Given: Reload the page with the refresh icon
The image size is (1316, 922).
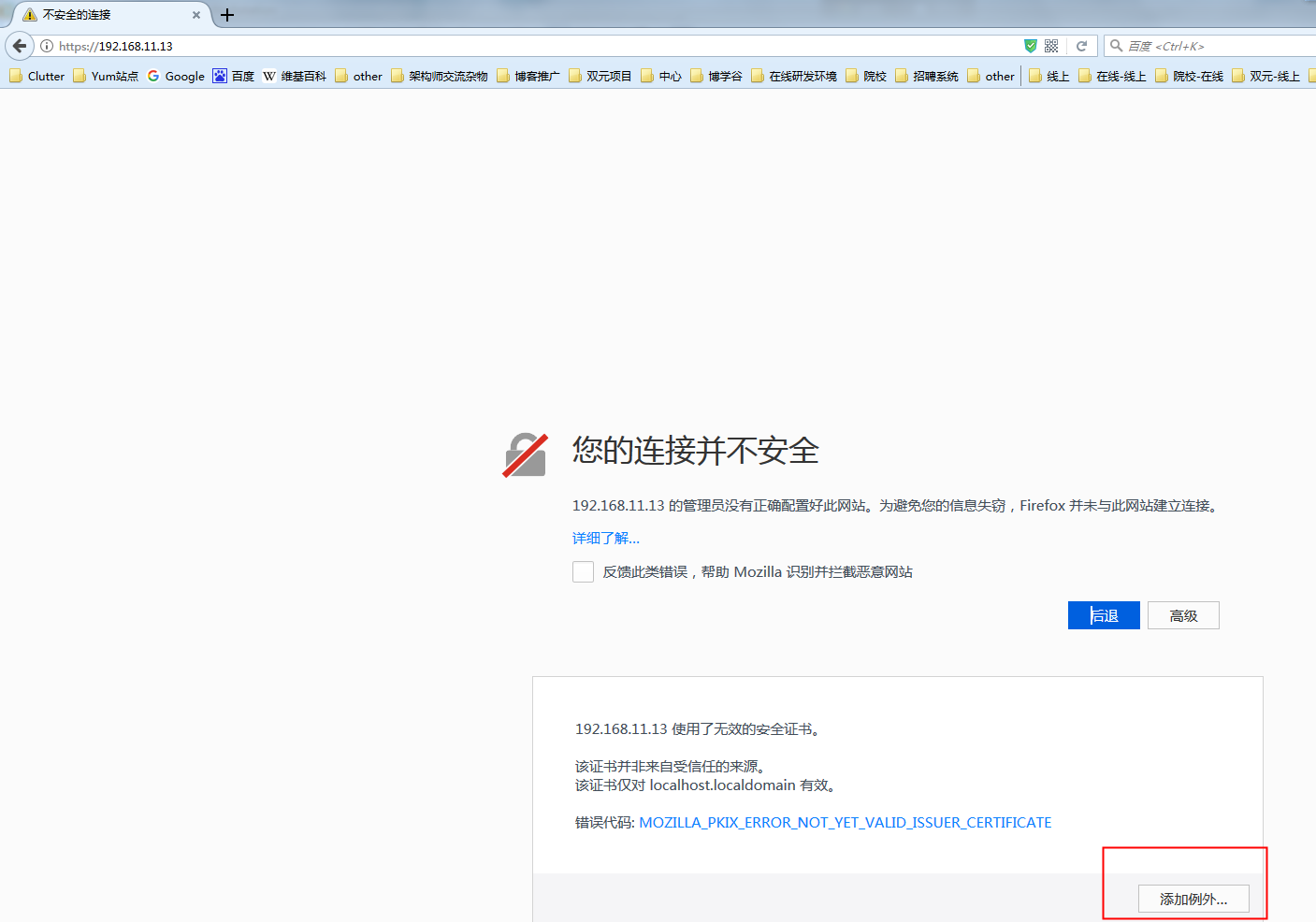Looking at the screenshot, I should tap(1081, 46).
